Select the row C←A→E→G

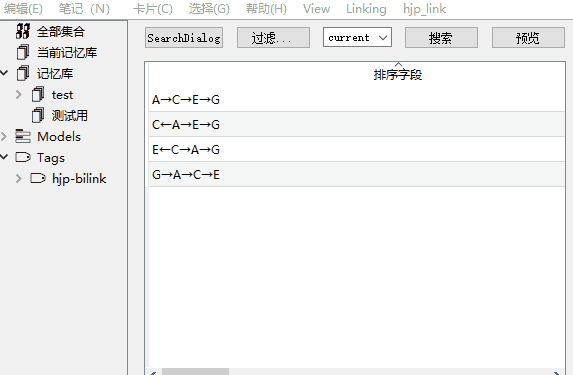357,124
